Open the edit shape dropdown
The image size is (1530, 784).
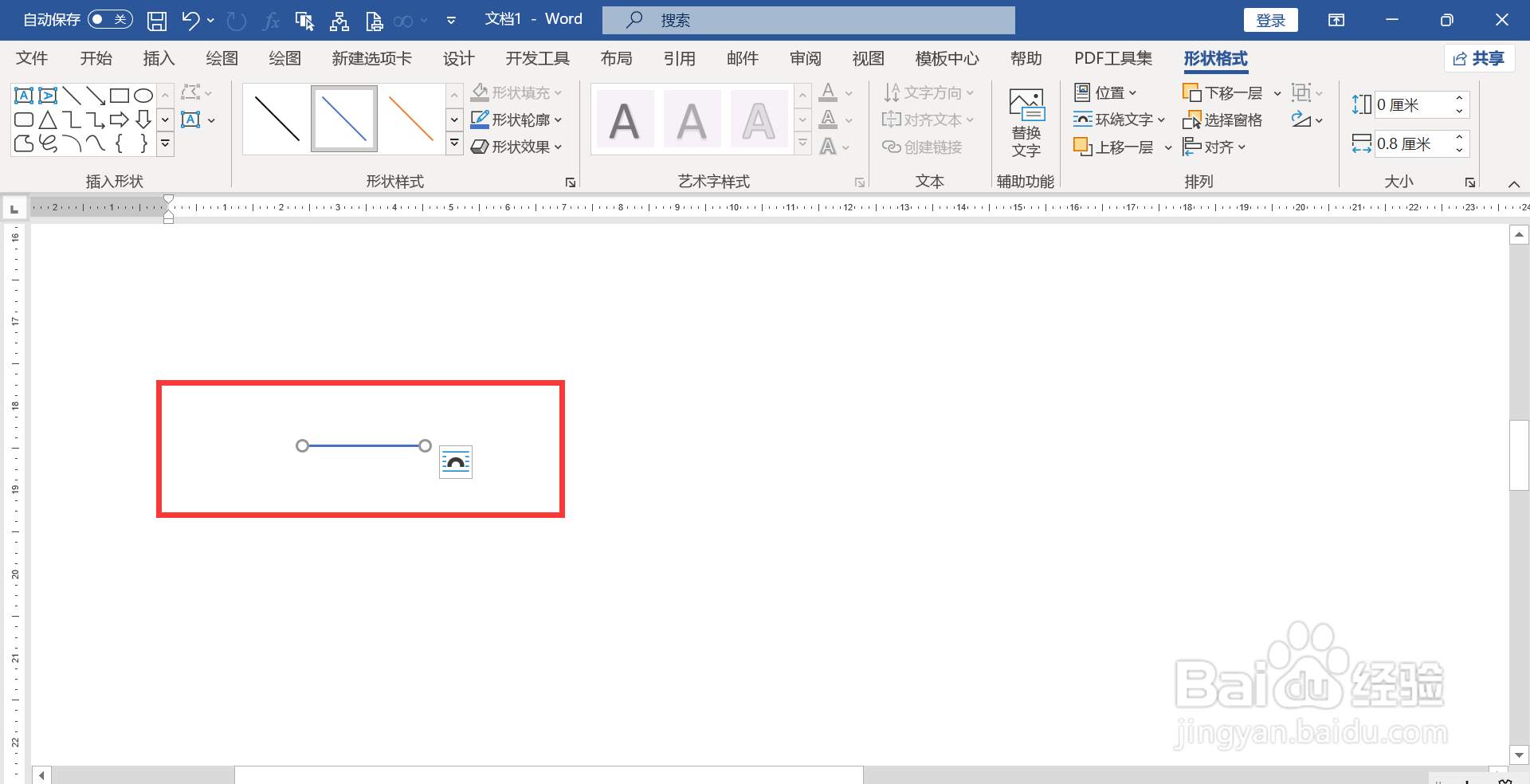(x=197, y=93)
